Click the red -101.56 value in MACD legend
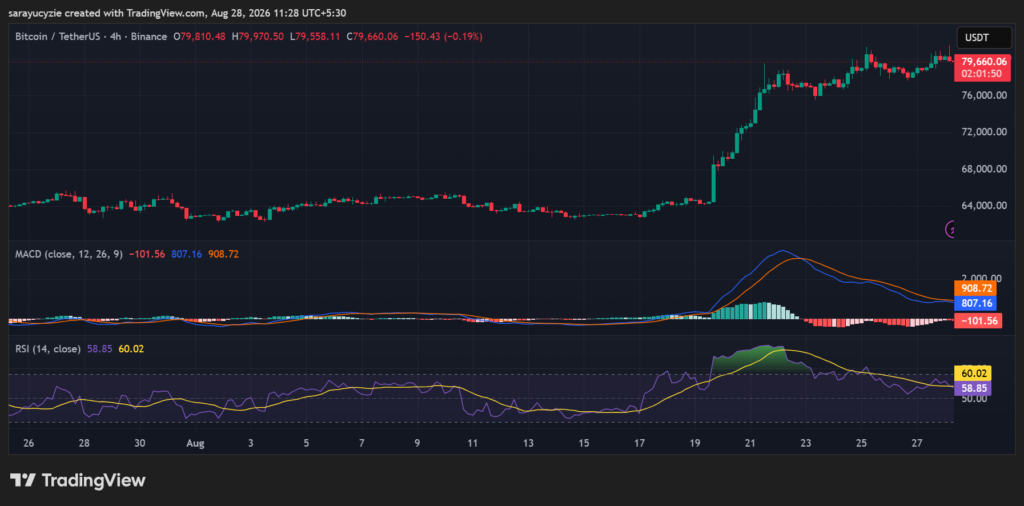Viewport: 1024px width, 506px height. coord(148,254)
